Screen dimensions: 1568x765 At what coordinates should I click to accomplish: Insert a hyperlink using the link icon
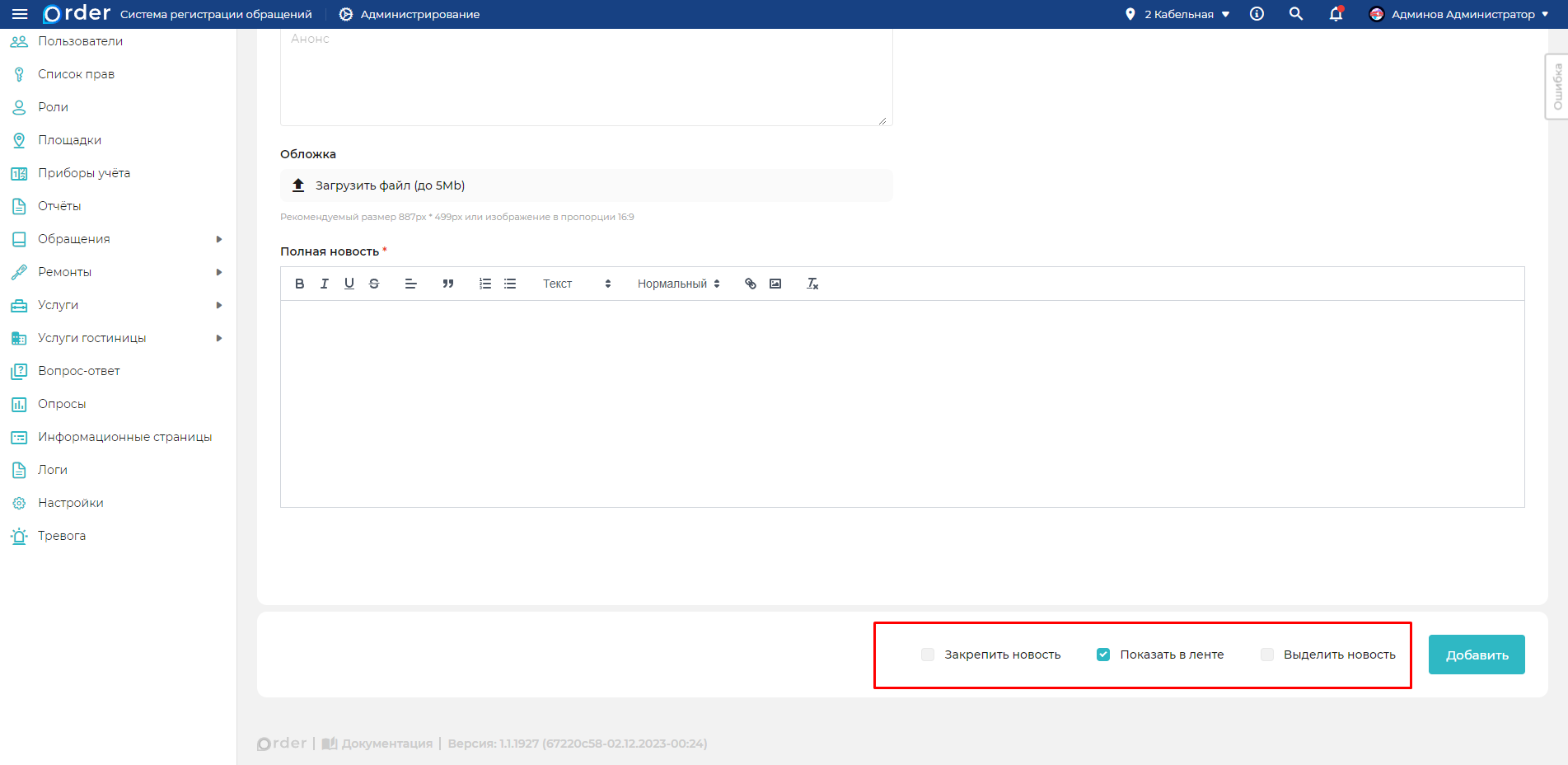751,284
